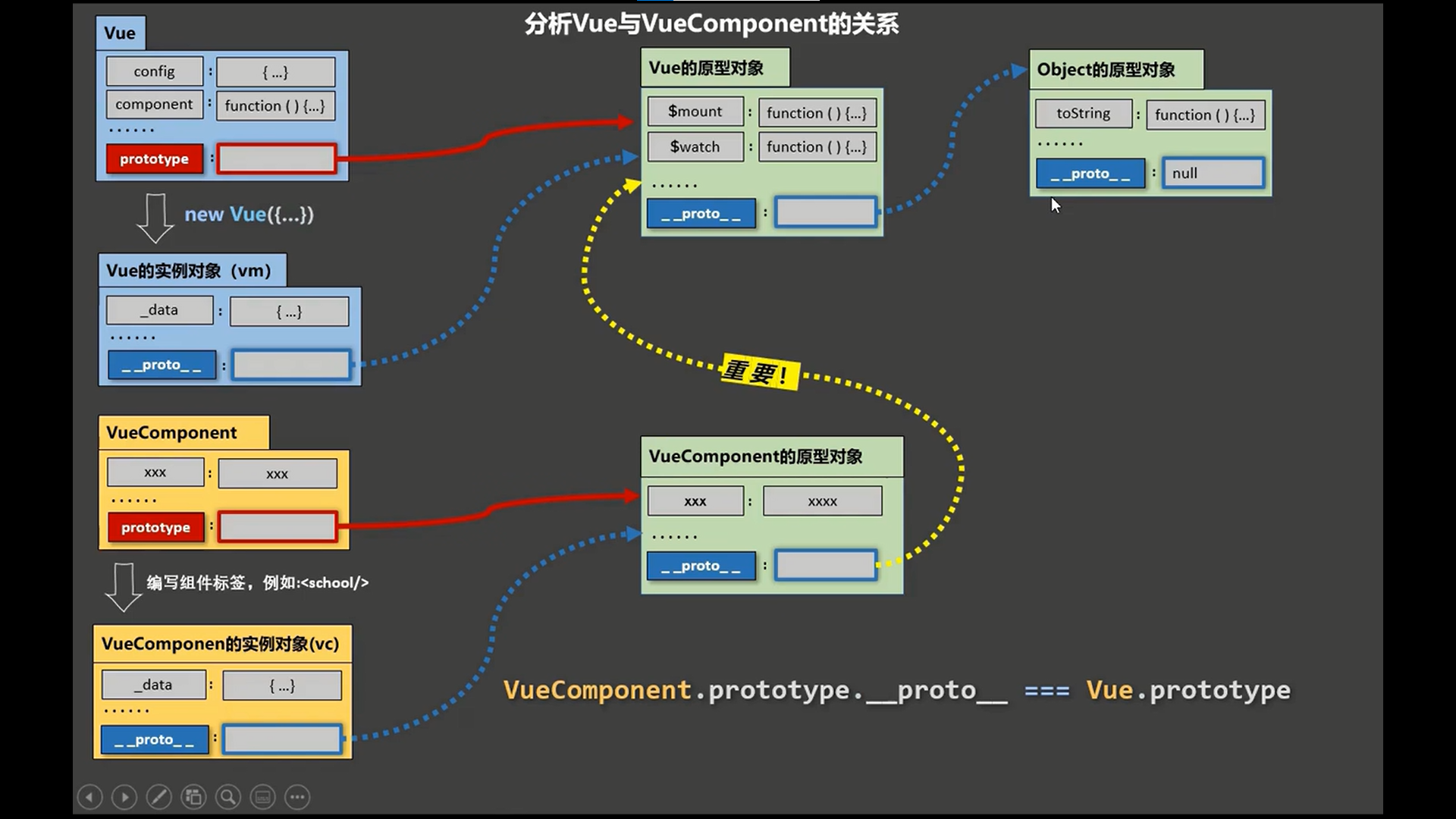
Task: Select 'VueComponen的实例对象(vc)' header
Action: click(x=222, y=643)
